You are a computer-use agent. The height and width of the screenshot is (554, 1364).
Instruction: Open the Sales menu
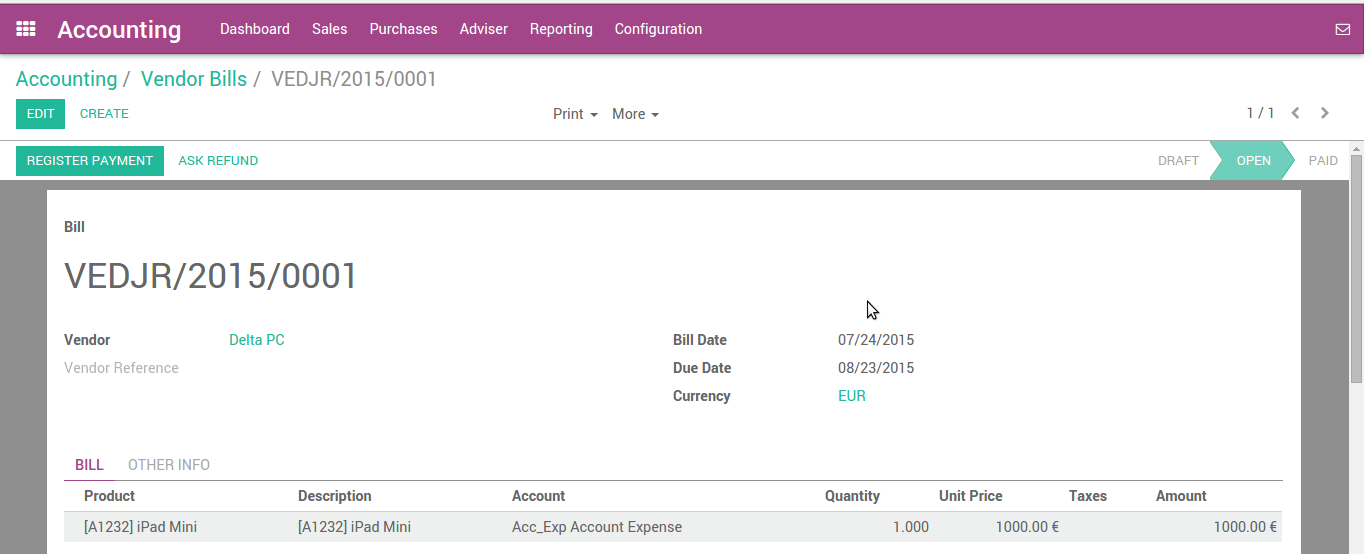click(x=329, y=29)
